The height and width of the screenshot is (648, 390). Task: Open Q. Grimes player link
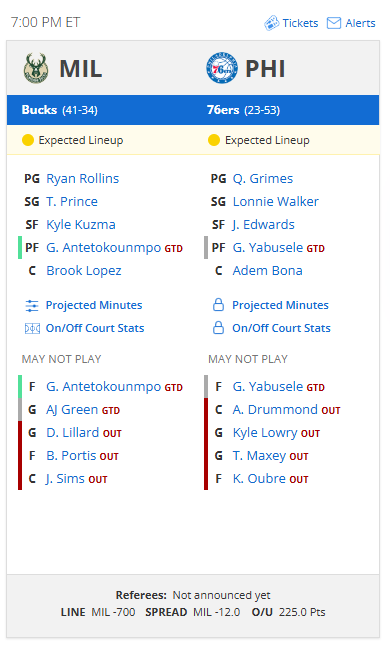pos(263,179)
